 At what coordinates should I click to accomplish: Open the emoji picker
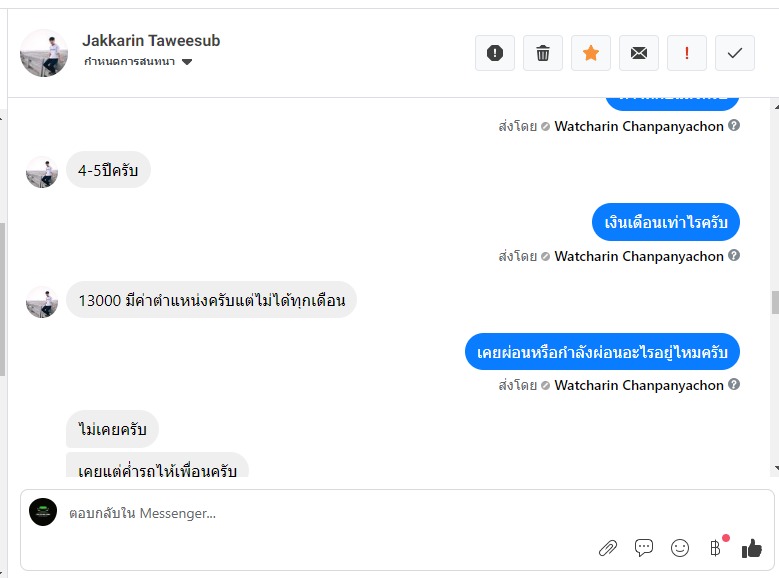680,547
